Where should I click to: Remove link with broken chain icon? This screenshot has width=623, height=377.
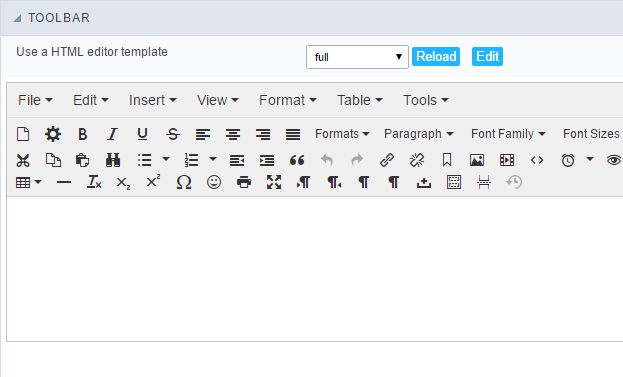click(x=417, y=160)
